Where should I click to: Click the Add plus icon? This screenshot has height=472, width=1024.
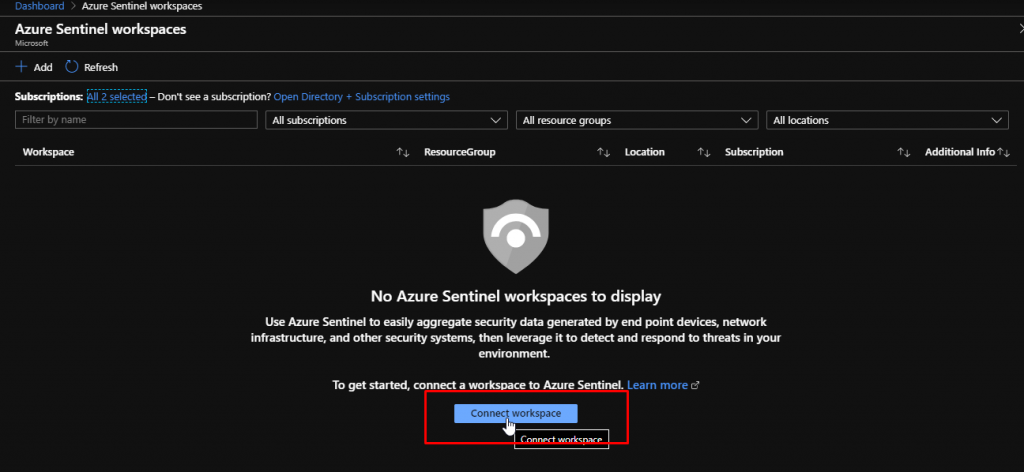(x=22, y=67)
